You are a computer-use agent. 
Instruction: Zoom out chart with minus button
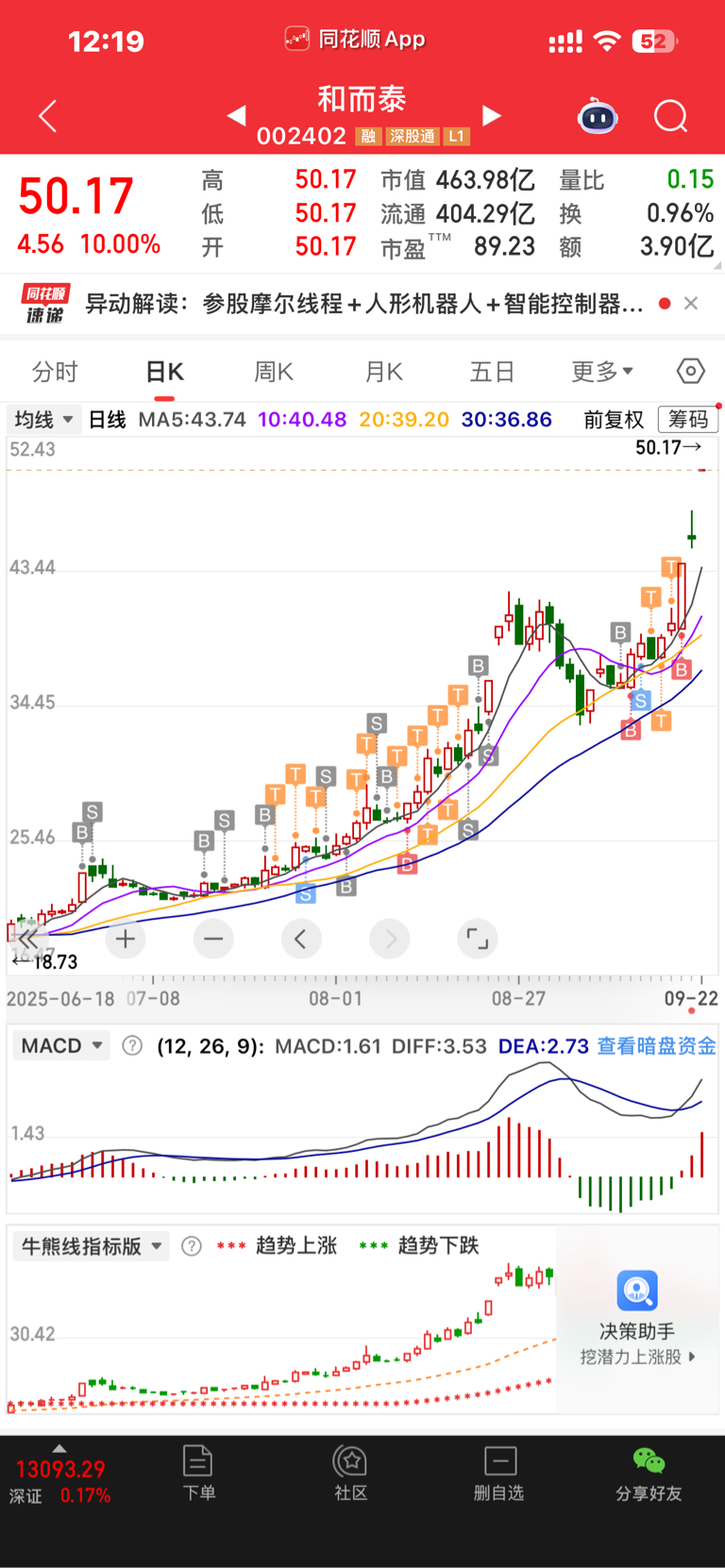(213, 939)
